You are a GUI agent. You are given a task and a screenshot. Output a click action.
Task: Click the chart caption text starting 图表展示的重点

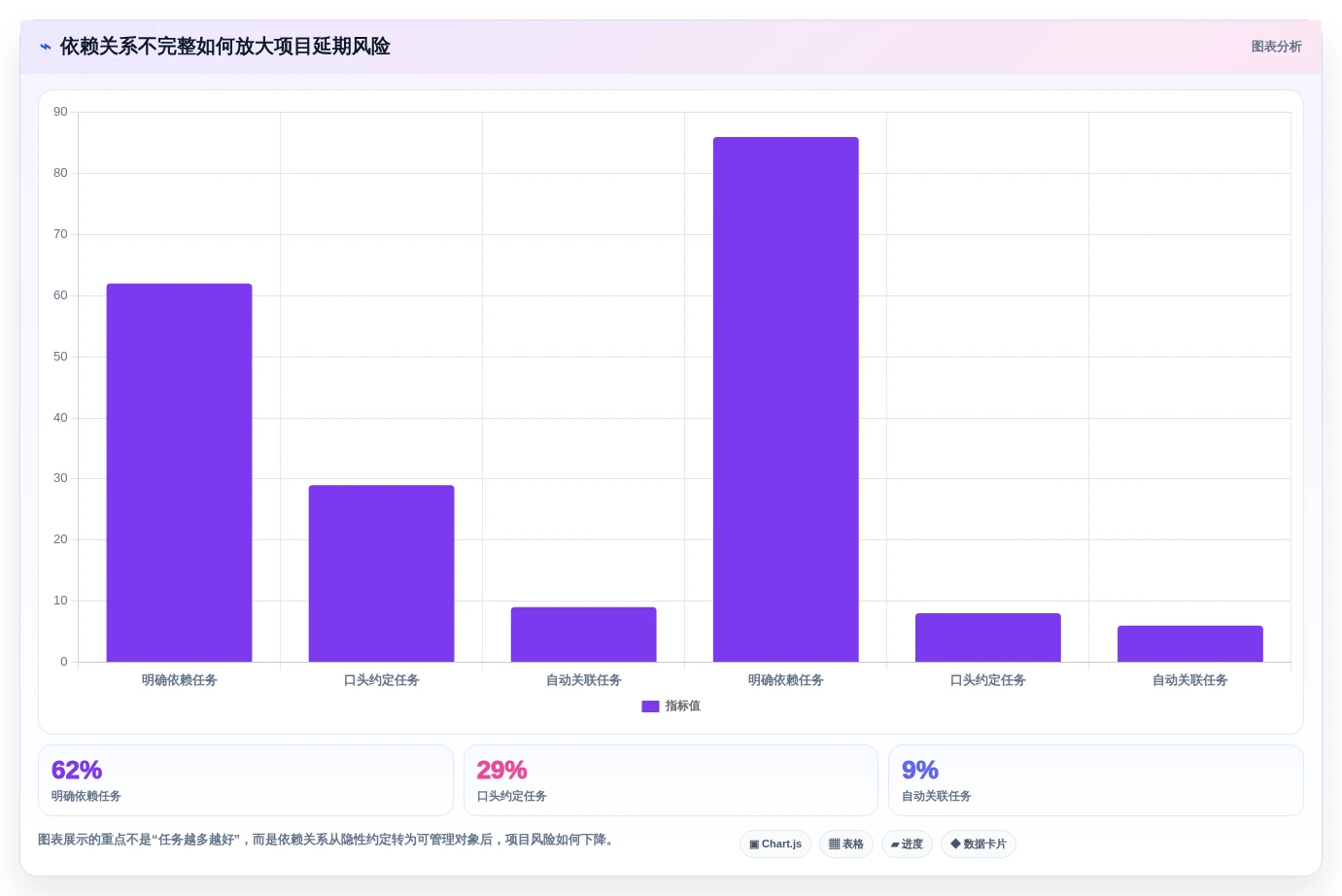tap(327, 840)
